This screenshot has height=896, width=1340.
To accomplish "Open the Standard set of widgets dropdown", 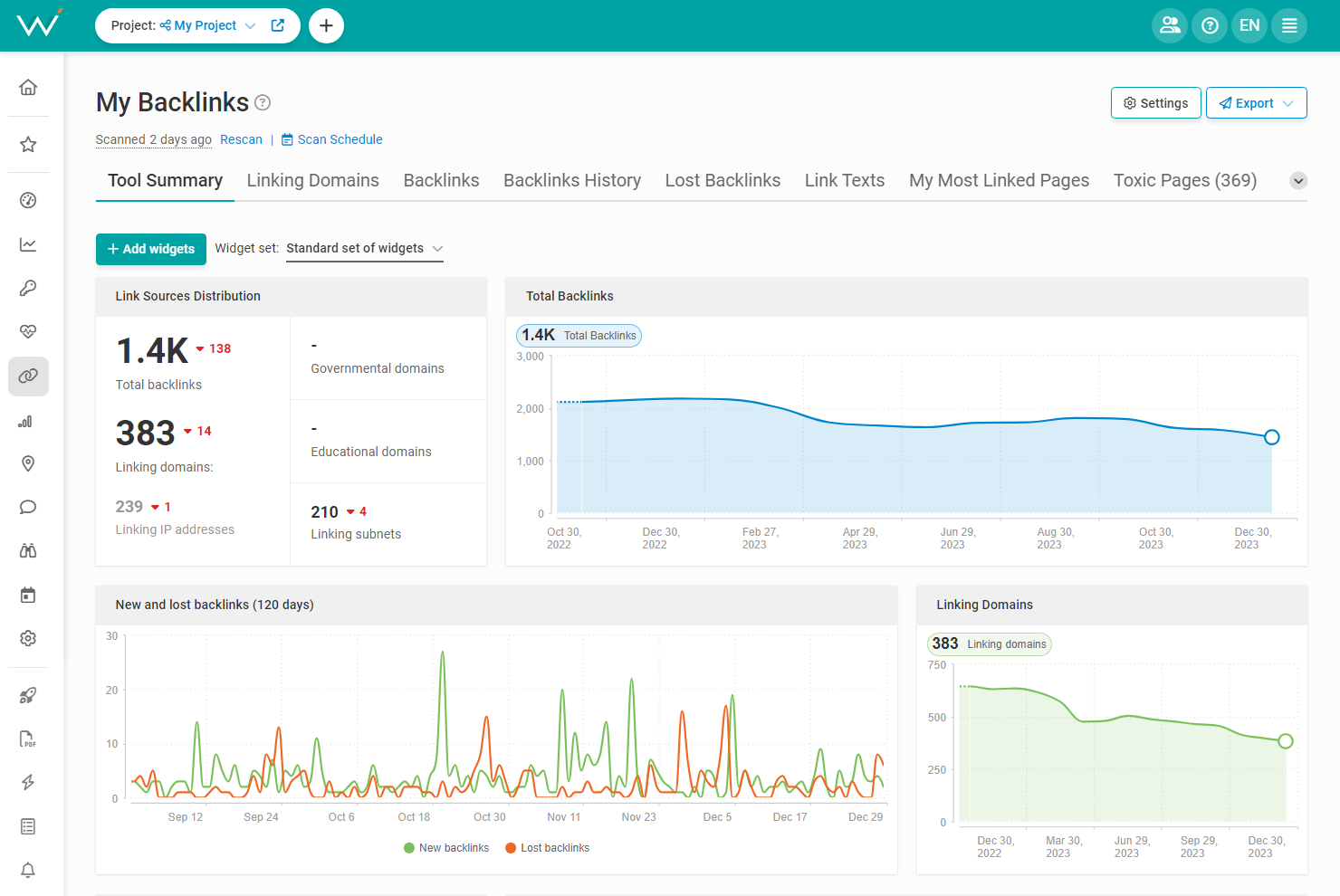I will tap(364, 248).
